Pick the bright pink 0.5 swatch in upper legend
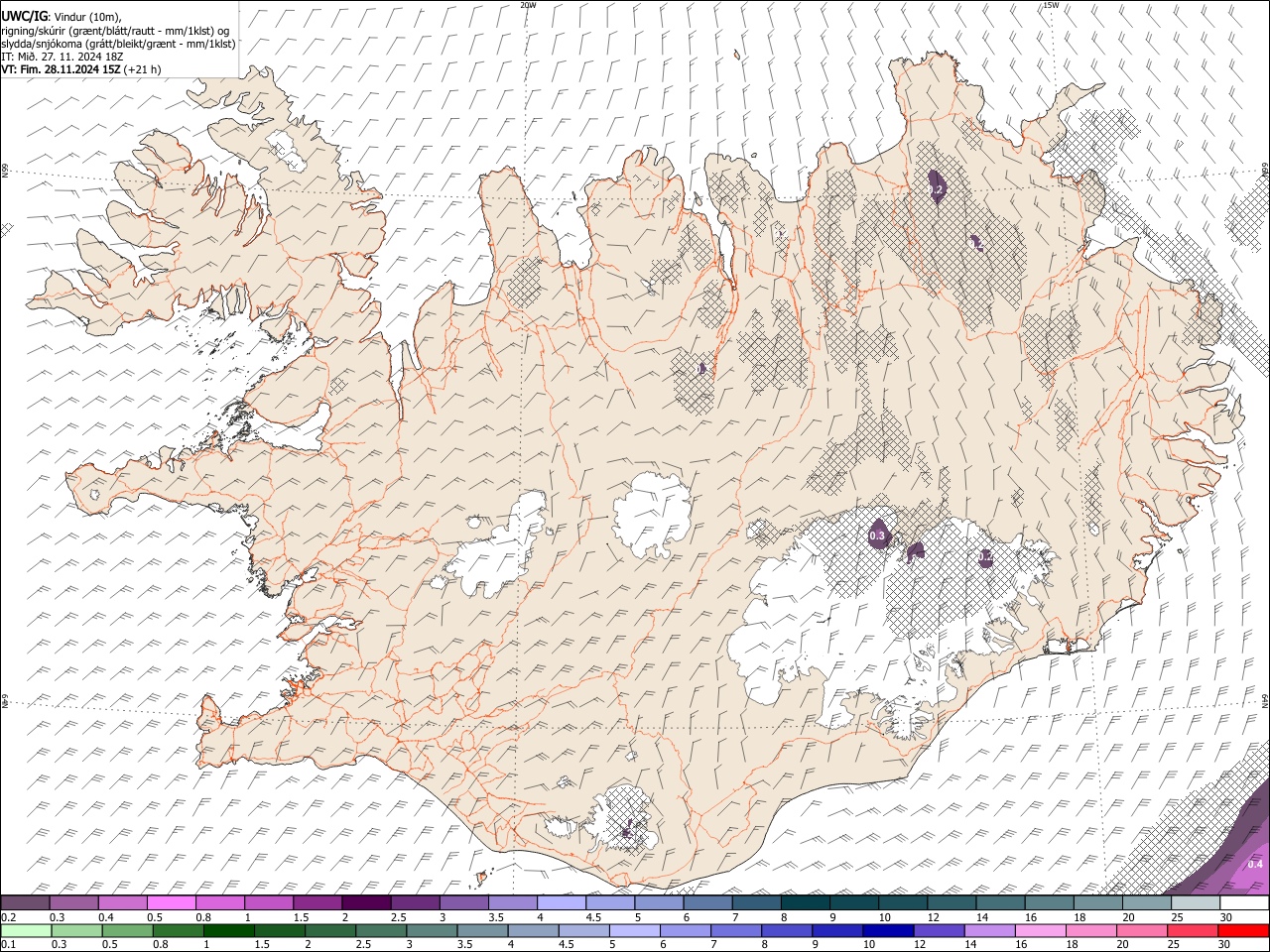Screen dimensions: 1270x952 pos(171,903)
